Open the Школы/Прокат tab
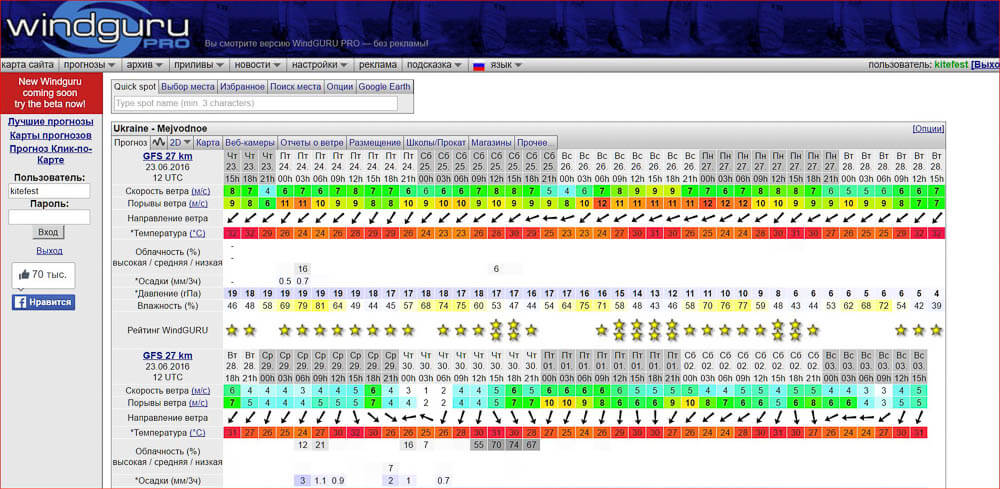 (x=436, y=142)
